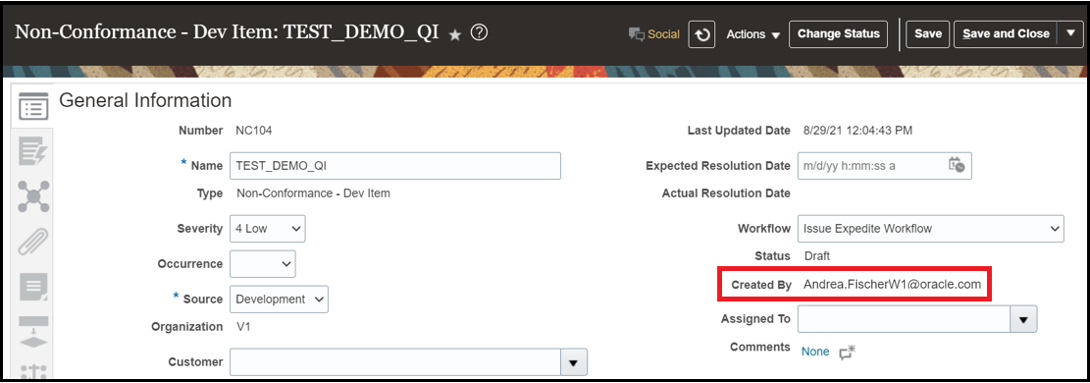Click the General Information heading
Viewport: 1090px width, 383px height.
(x=145, y=101)
